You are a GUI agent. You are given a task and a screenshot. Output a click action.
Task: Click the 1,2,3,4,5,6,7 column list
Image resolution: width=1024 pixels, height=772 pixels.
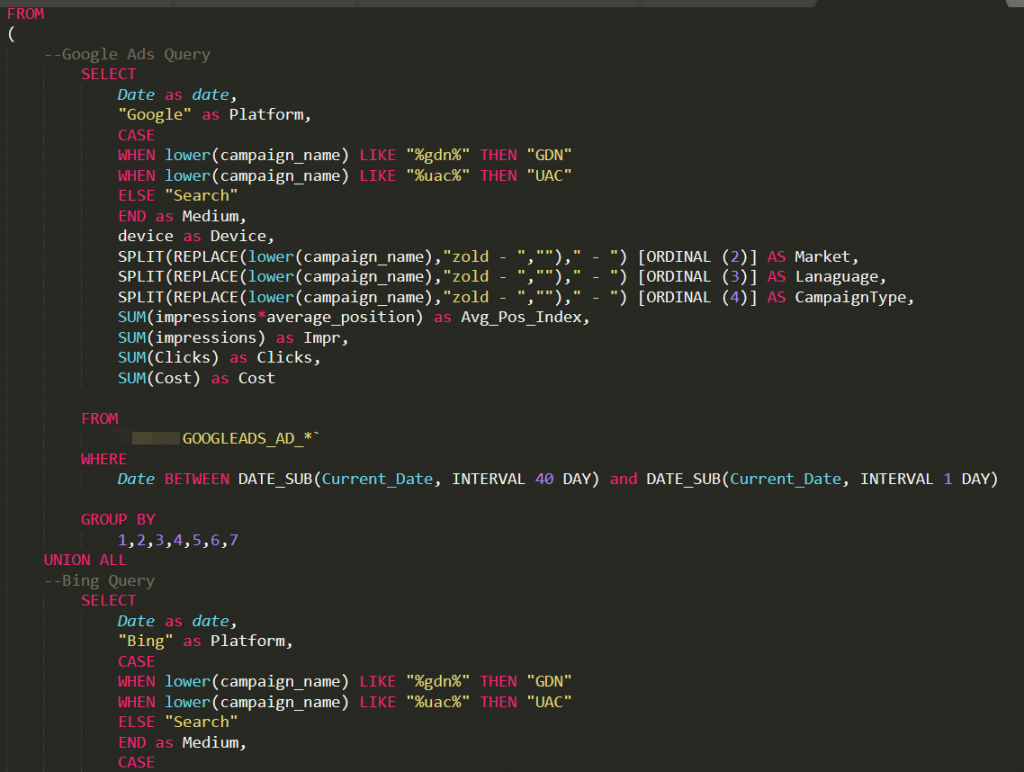(177, 540)
